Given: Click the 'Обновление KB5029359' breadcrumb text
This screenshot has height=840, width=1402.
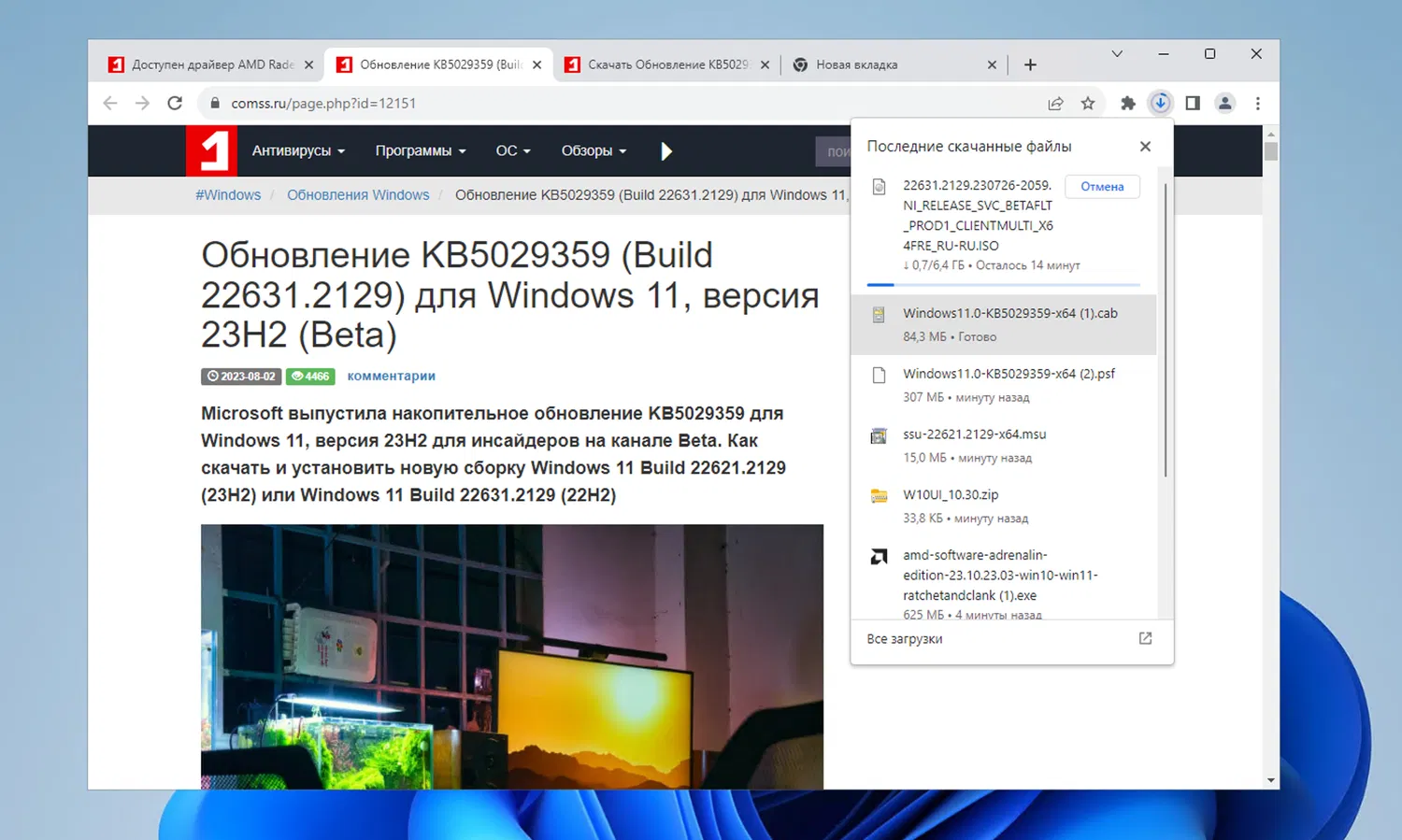Looking at the screenshot, I should click(x=651, y=195).
